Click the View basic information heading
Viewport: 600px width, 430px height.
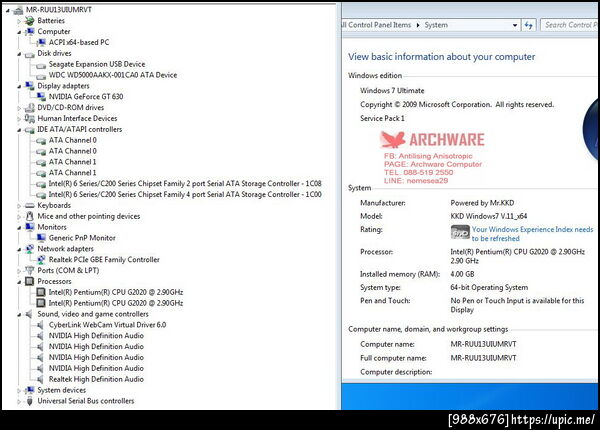tap(442, 57)
